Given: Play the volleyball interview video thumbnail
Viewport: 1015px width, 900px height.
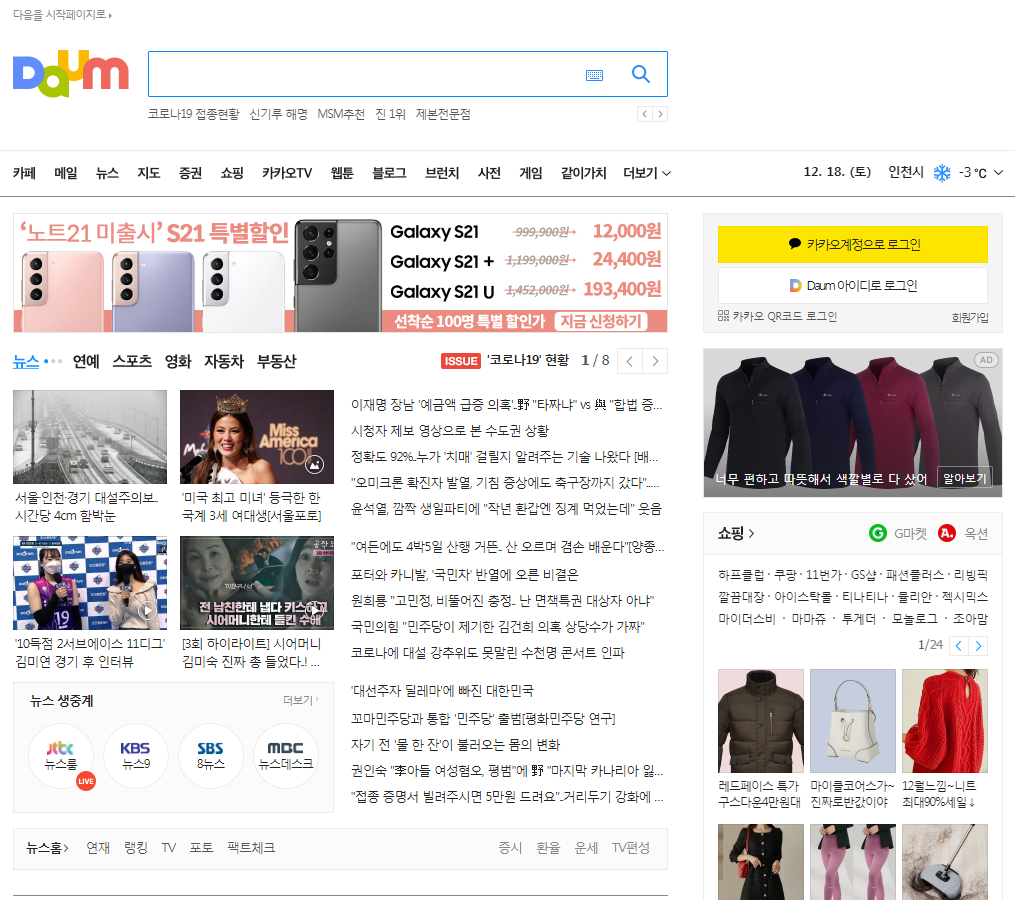Looking at the screenshot, I should [90, 583].
